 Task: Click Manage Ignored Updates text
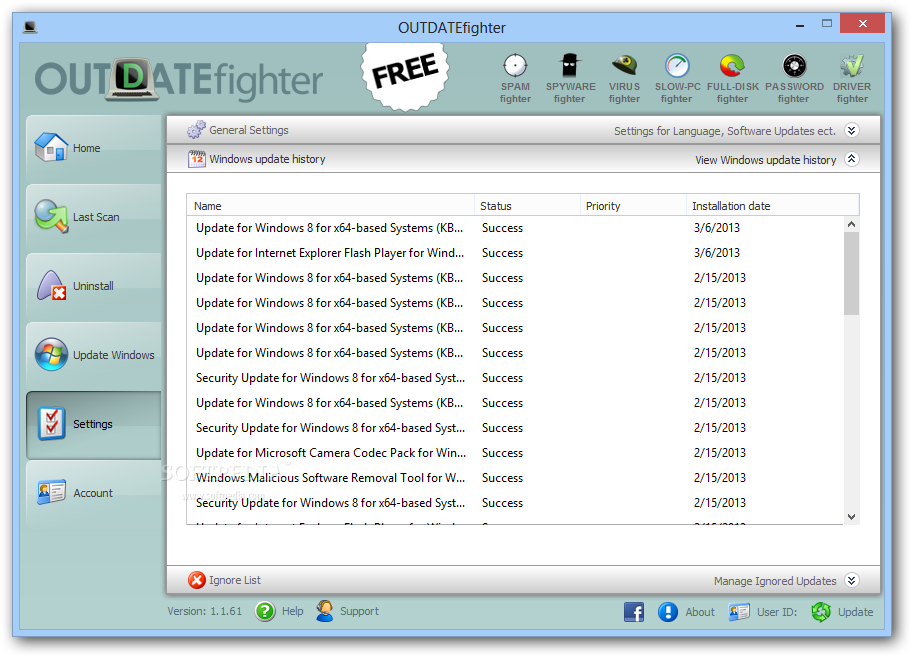point(775,581)
